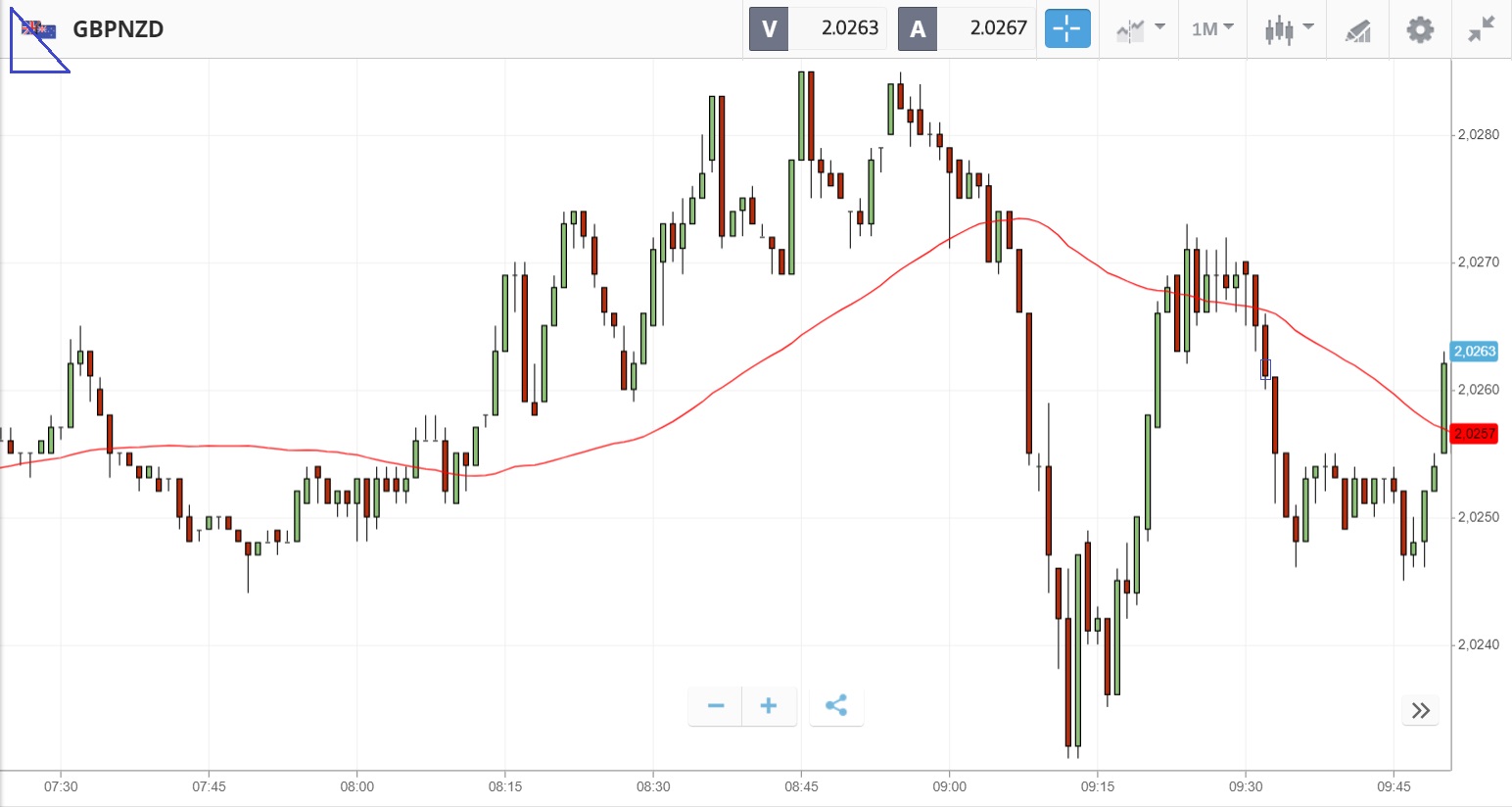
Task: Select the drawing tools pencil icon
Action: point(1357,30)
